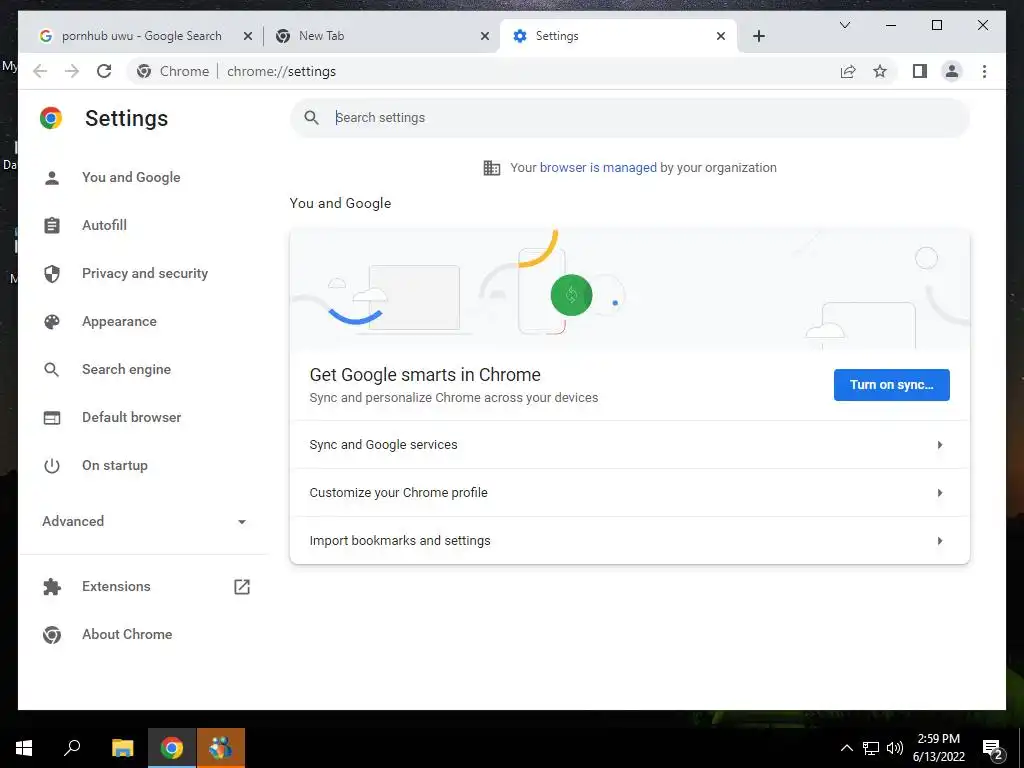Screen dimensions: 1024x768
Task: Open Sync and Google services row
Action: 630,445
